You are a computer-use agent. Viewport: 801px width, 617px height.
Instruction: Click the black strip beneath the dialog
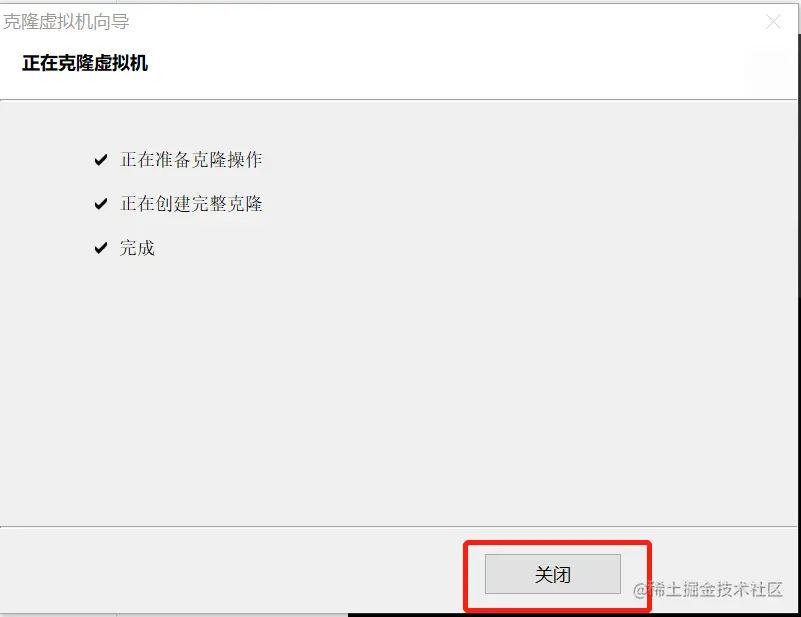coord(572,615)
